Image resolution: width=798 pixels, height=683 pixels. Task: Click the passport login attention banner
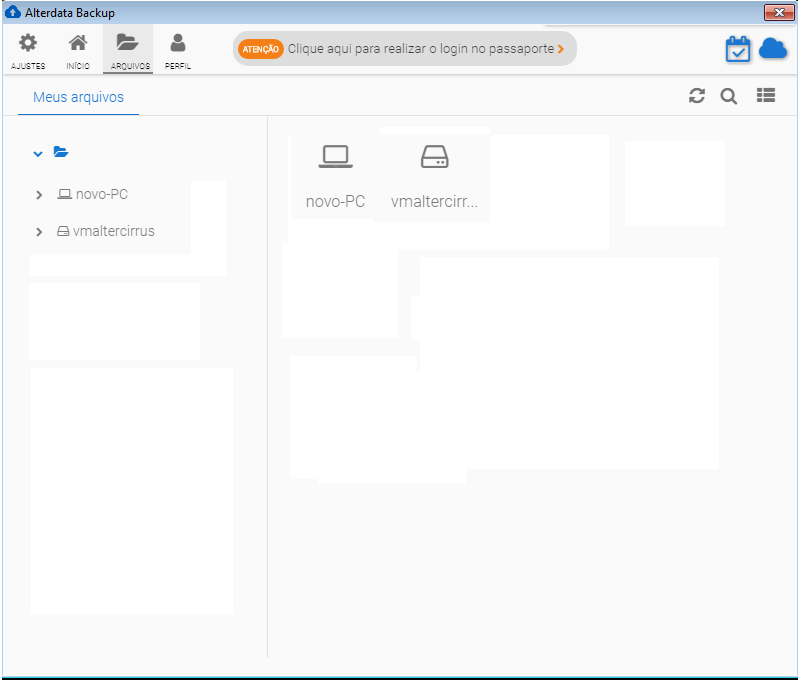click(405, 49)
